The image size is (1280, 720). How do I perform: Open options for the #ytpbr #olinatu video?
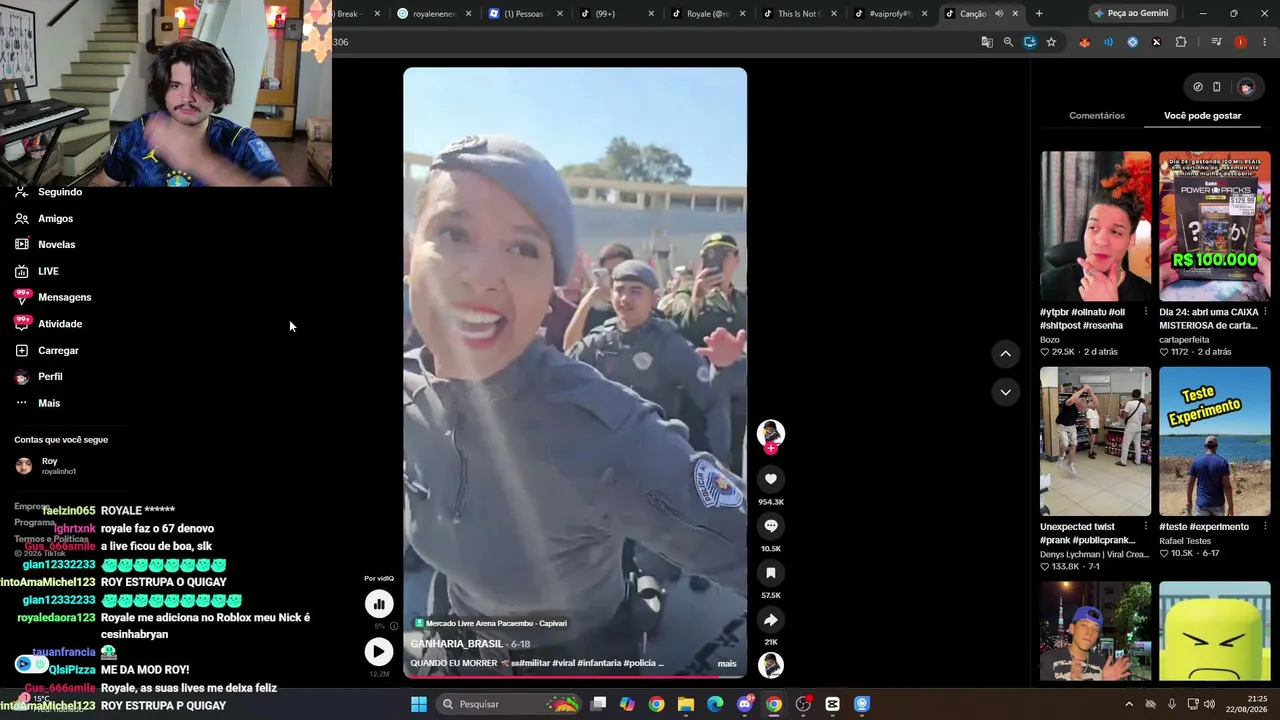point(1146,312)
